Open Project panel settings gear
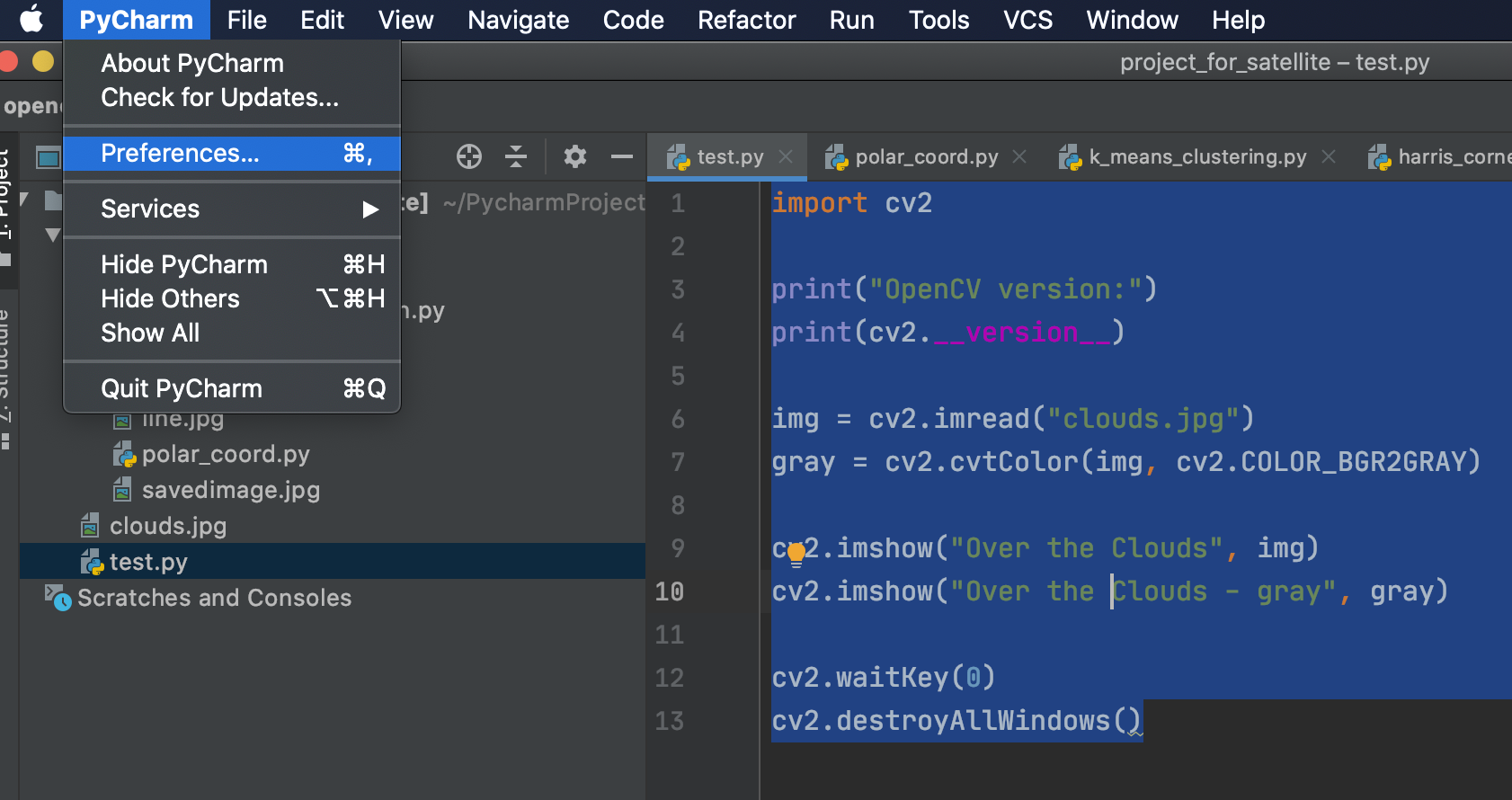This screenshot has width=1512, height=800. tap(575, 156)
